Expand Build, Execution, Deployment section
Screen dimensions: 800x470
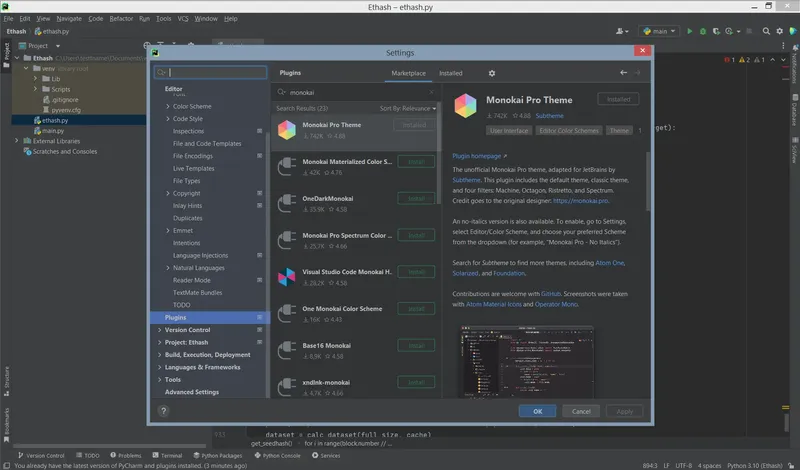pos(160,355)
